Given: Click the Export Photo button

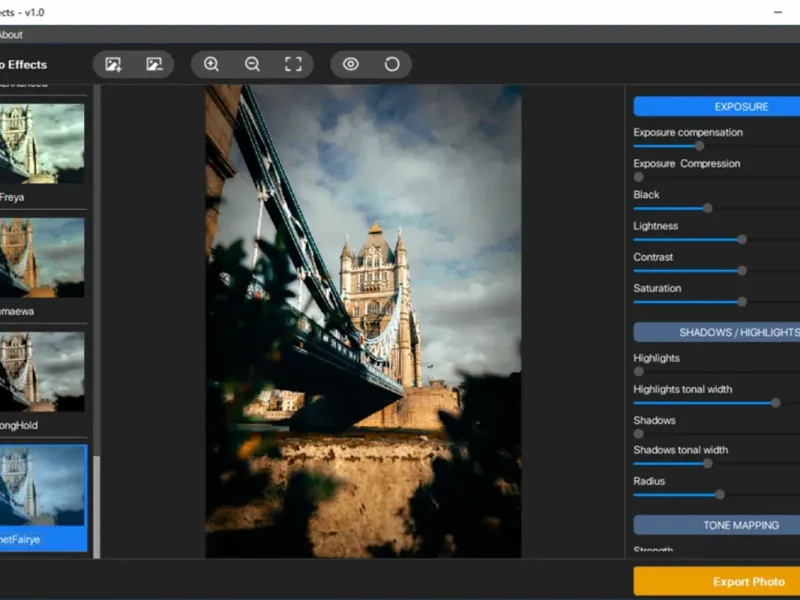Looking at the screenshot, I should pos(717,582).
